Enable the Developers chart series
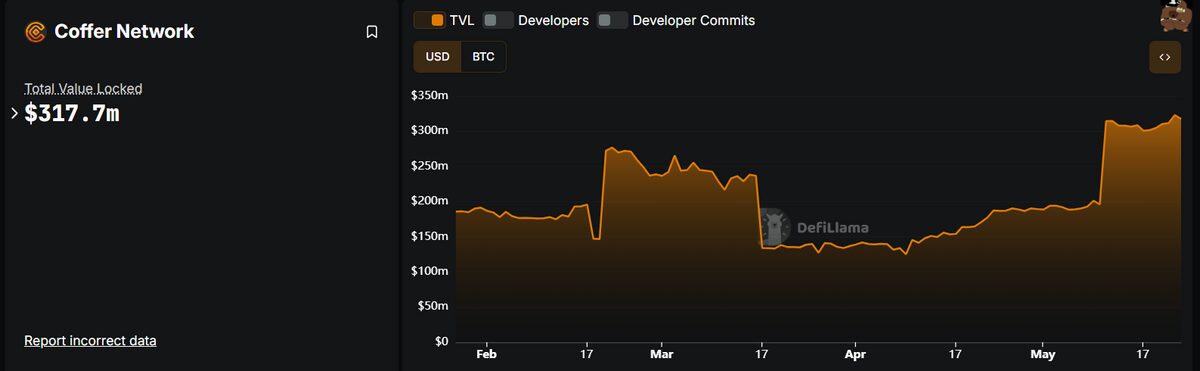Image resolution: width=1200 pixels, height=371 pixels. (536, 20)
